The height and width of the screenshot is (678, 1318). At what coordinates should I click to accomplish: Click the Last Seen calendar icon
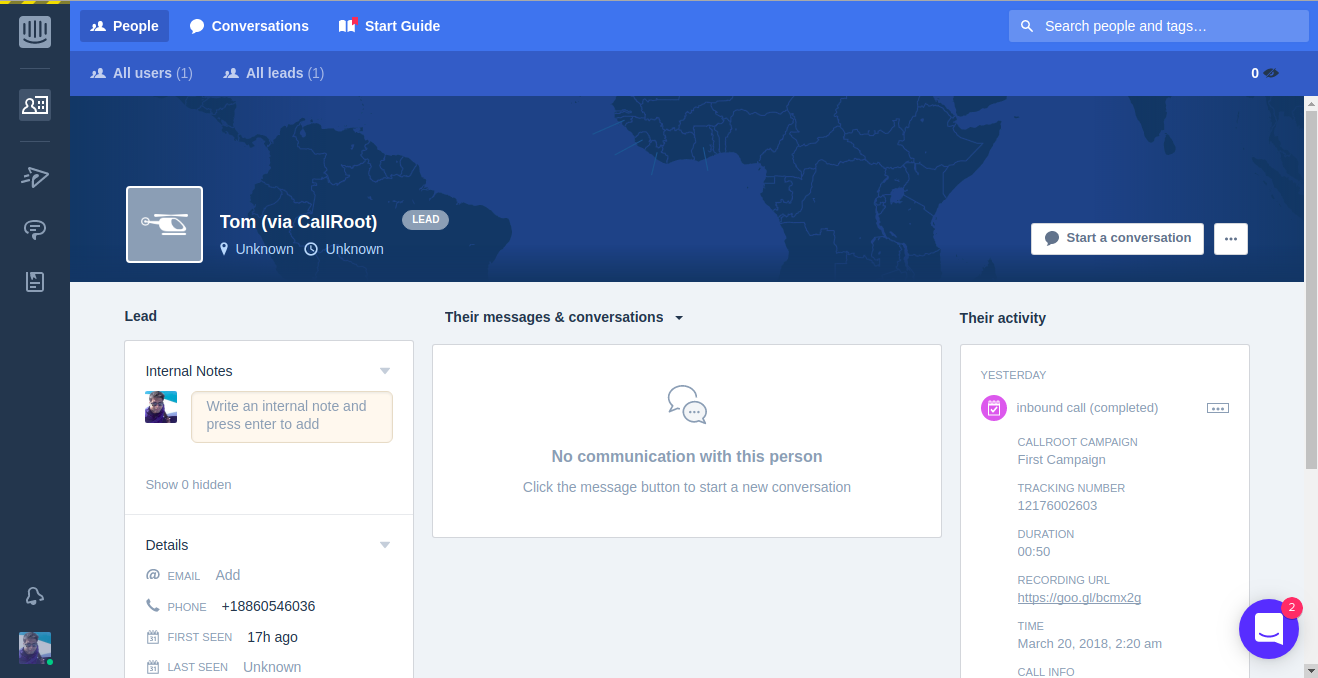153,667
